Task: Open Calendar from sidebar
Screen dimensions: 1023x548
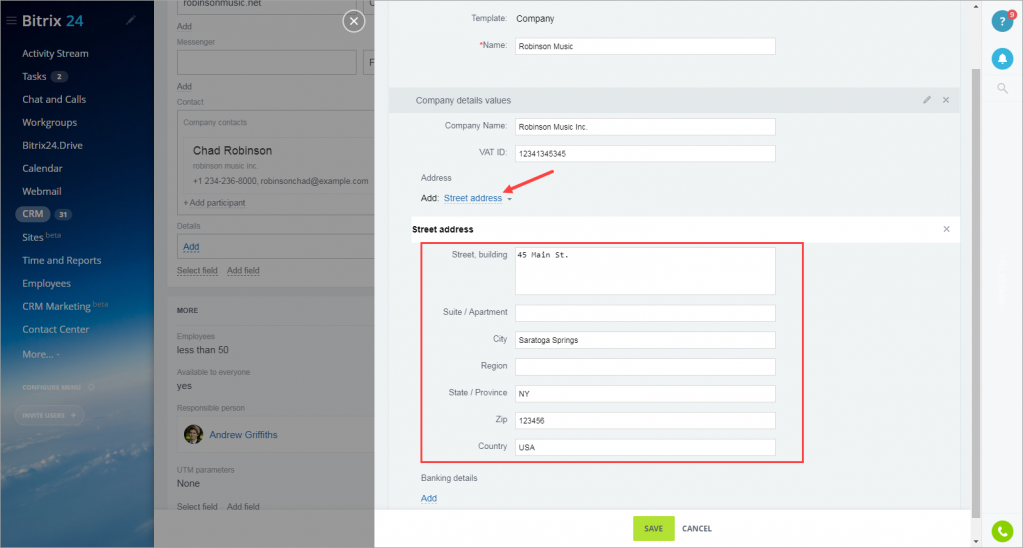Action: [42, 168]
